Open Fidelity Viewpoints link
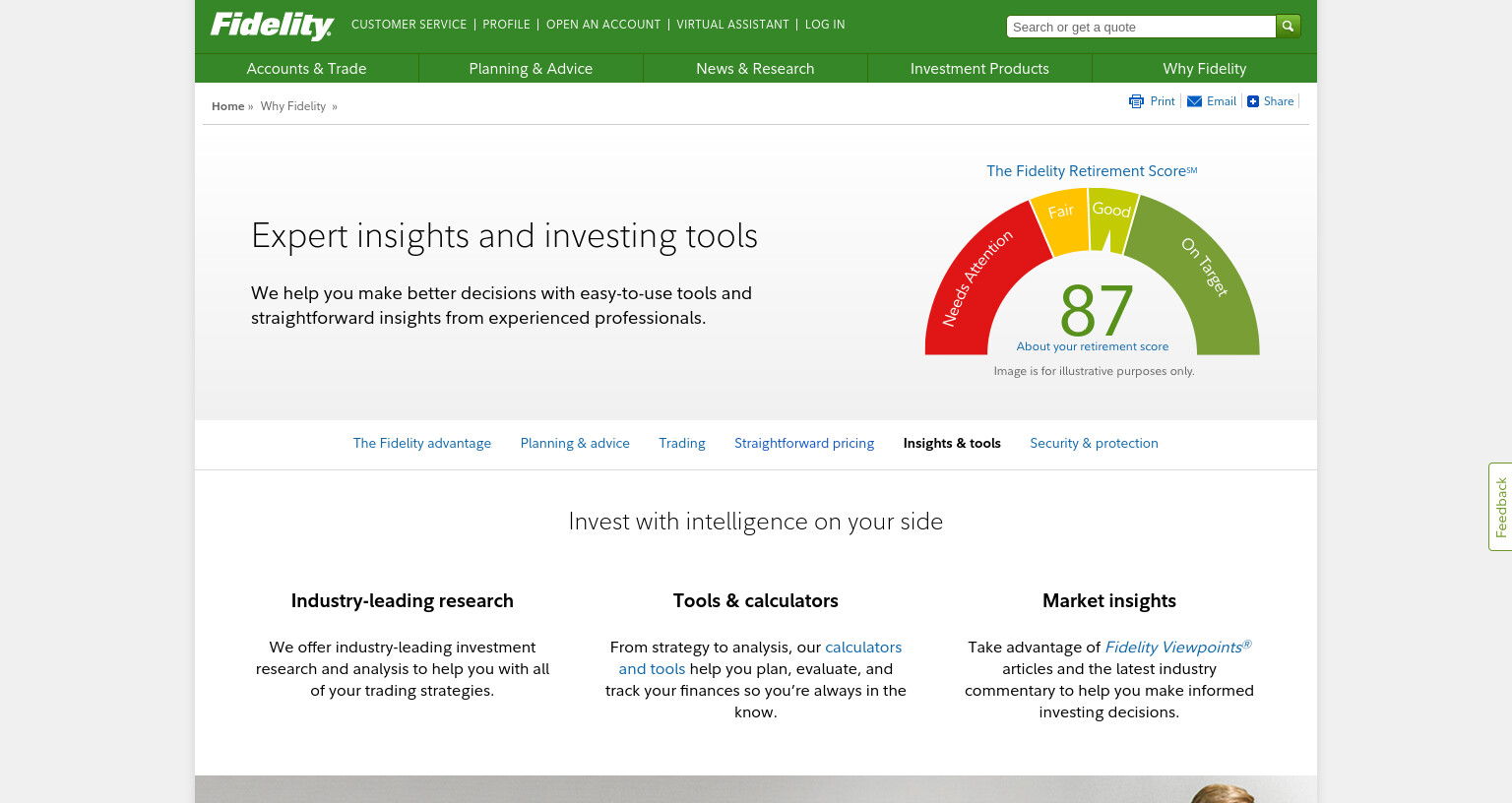Screen dimensions: 1512x803 [x=1177, y=647]
